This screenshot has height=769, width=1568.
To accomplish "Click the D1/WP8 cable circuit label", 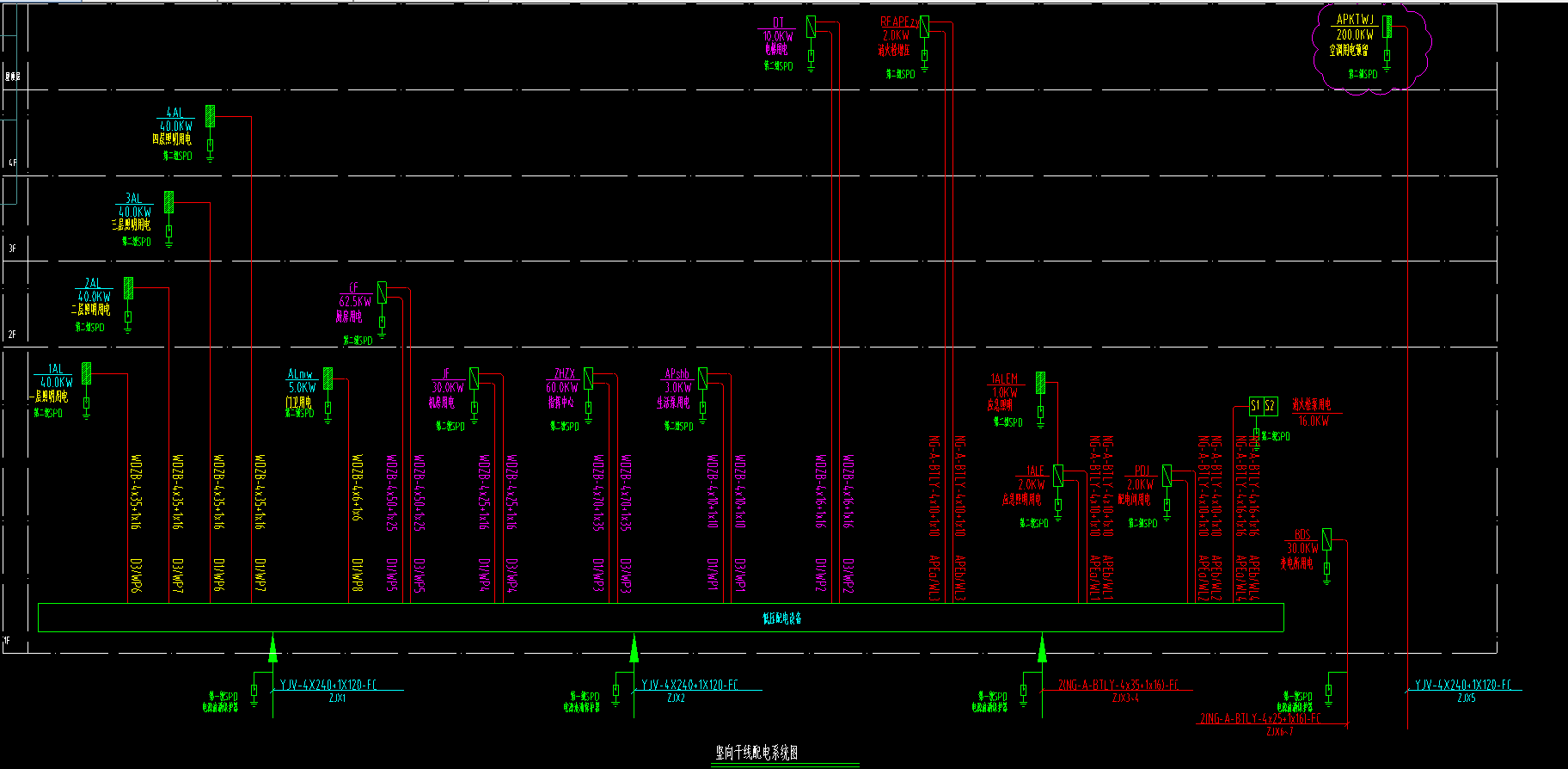I will tap(357, 575).
